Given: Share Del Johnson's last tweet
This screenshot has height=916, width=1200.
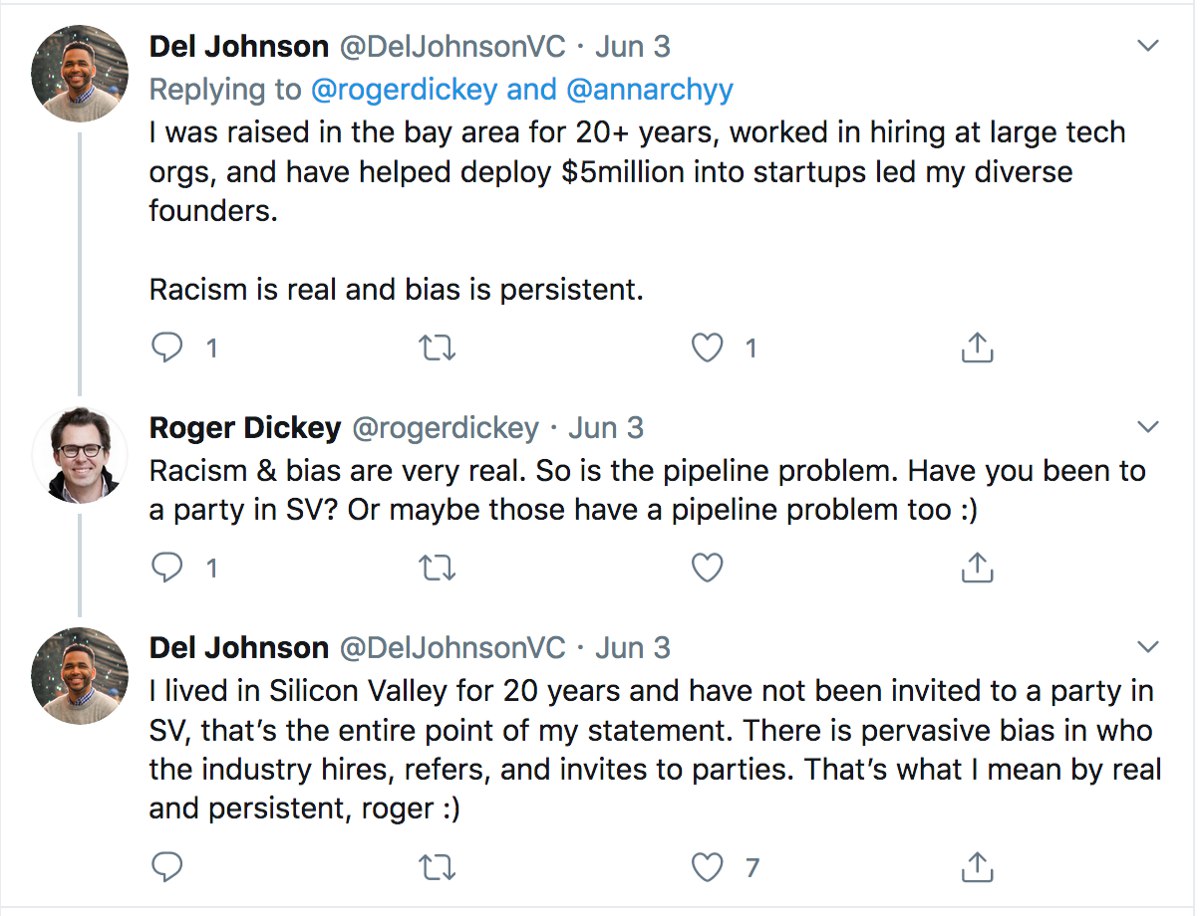Looking at the screenshot, I should click(x=976, y=866).
